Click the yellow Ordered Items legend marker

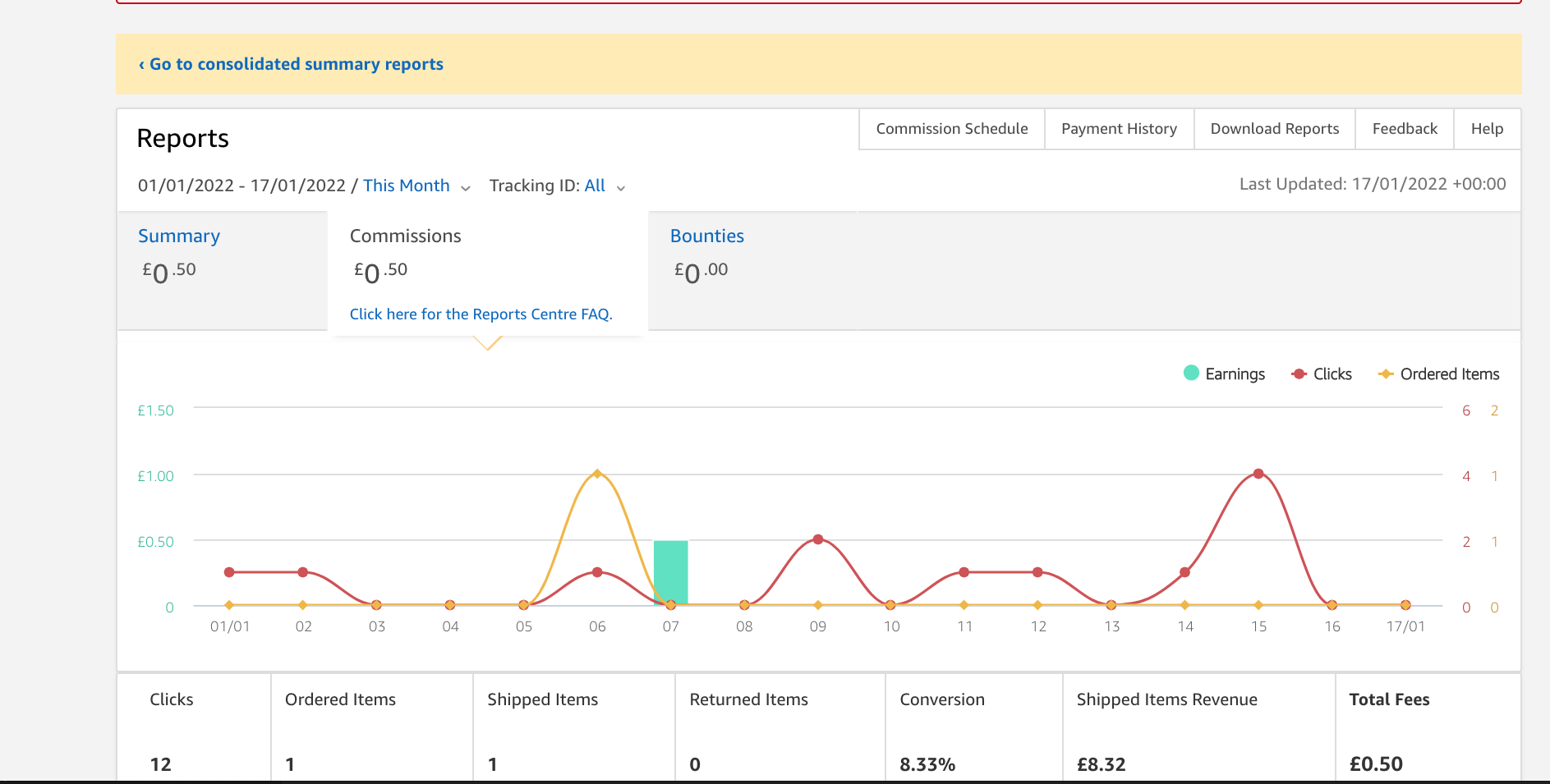pyautogui.click(x=1386, y=374)
